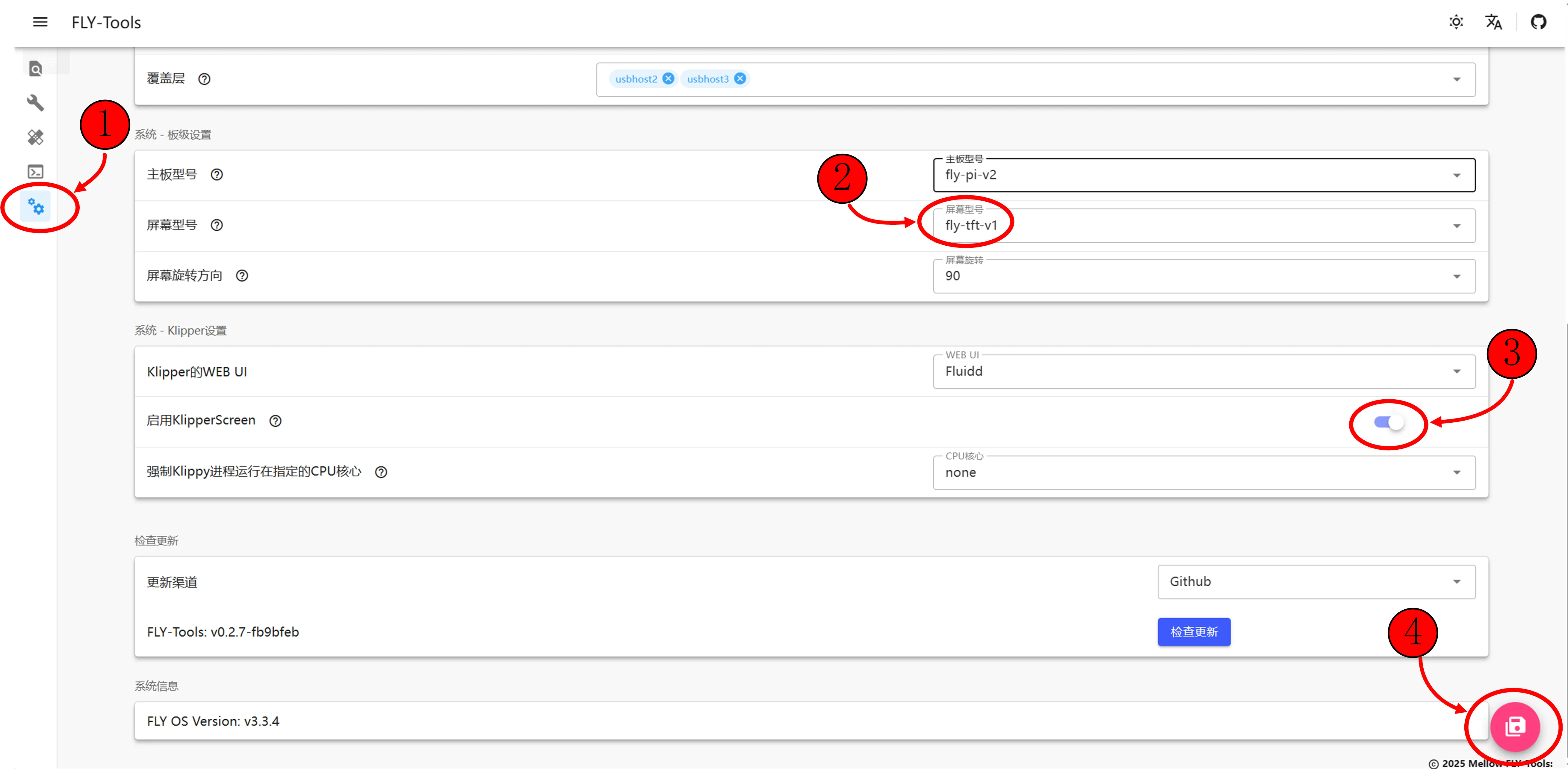
Task: Remove the usbhost3 overlay chip
Action: [740, 78]
